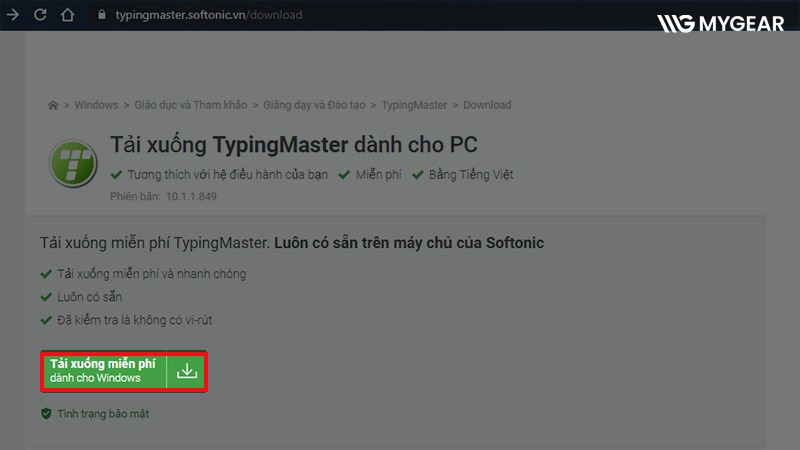Screen dimensions: 800x450
Task: Click version number 10.1.1.849 text
Action: 191,196
